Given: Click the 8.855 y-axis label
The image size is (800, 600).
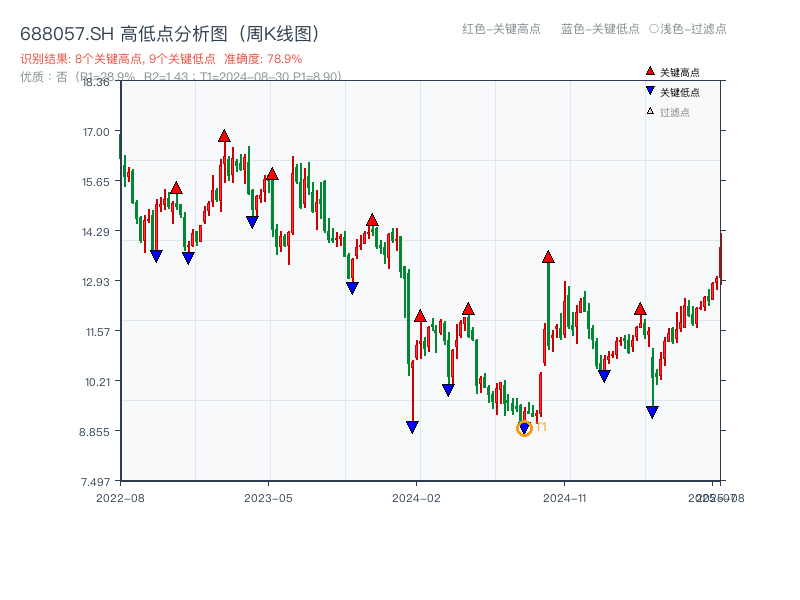Looking at the screenshot, I should point(94,432).
